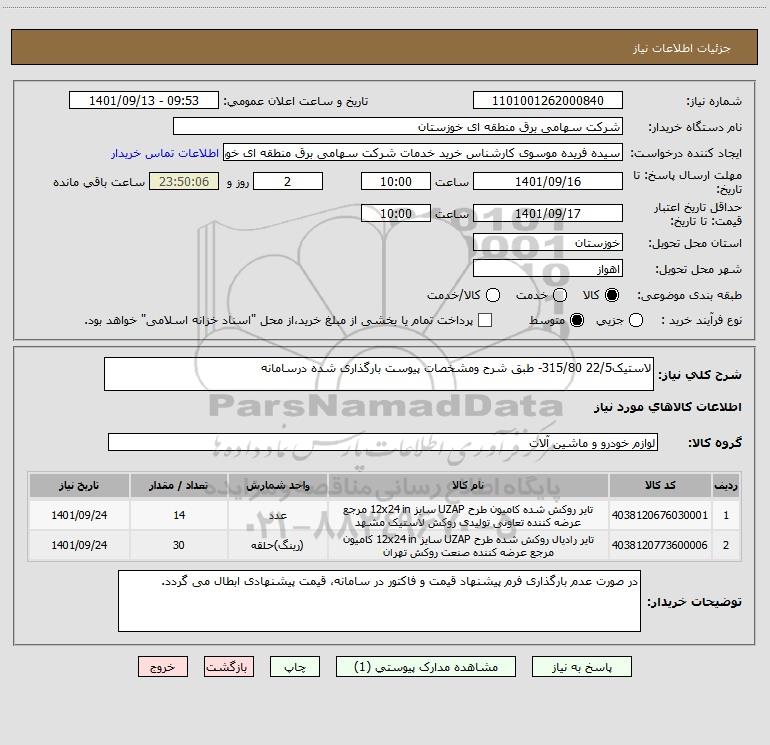Click the چاپ print button
Viewport: 770px width, 745px height.
(295, 667)
